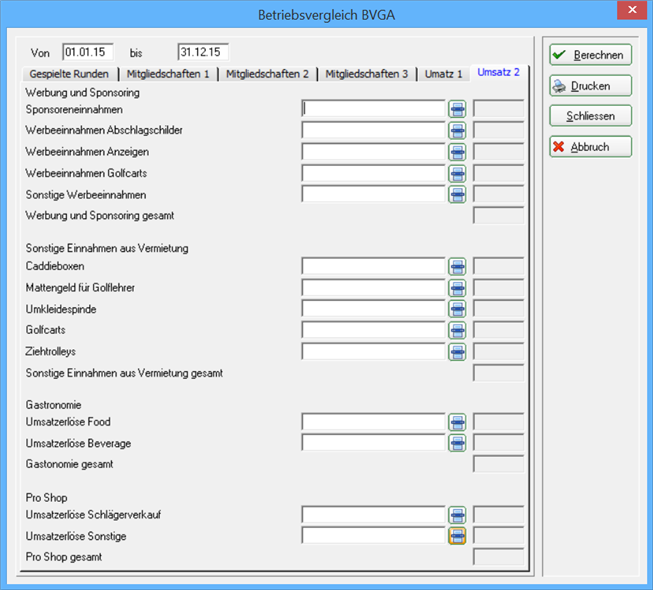
Task: Open the account selector icon for Ziehtrolleys
Action: (457, 352)
